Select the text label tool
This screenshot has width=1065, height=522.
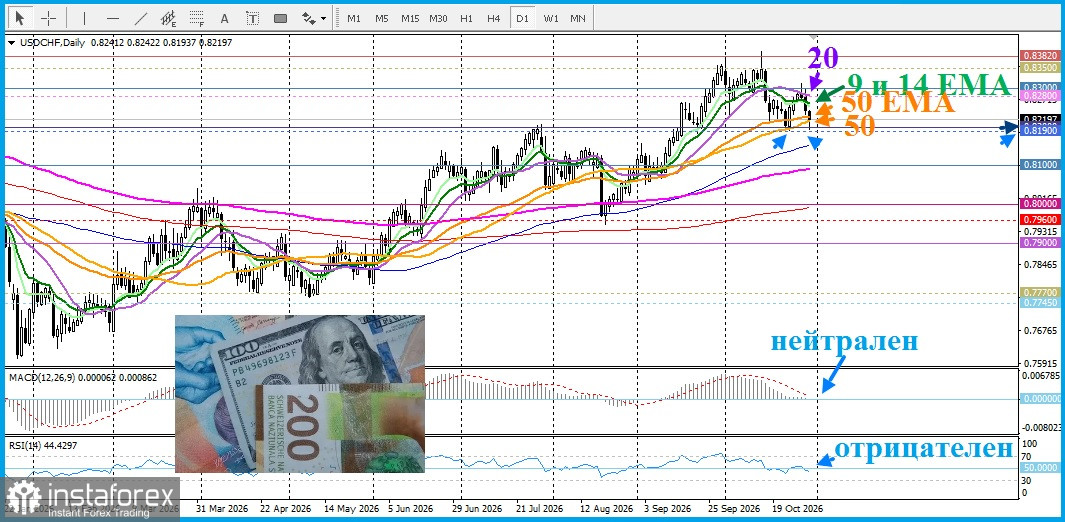[252, 18]
